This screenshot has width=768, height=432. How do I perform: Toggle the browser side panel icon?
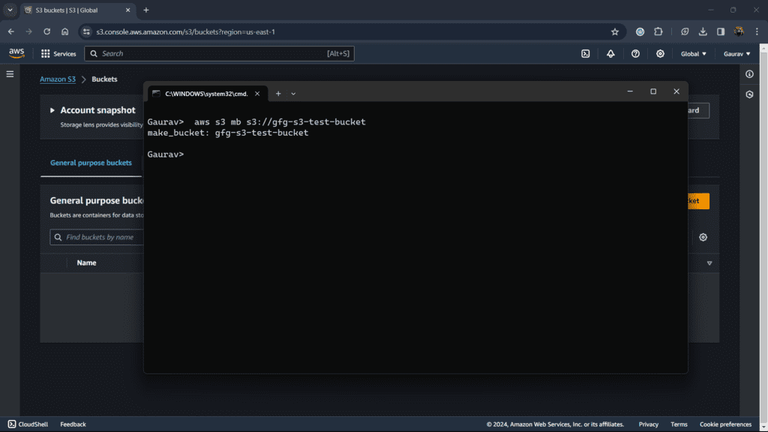point(720,31)
